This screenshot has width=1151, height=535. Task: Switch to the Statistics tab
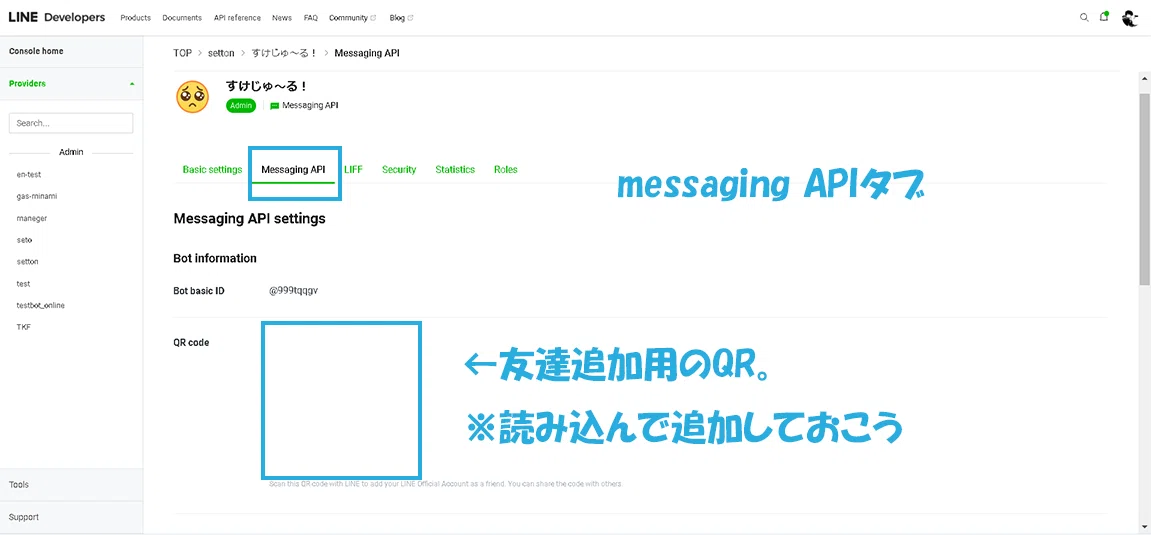coord(454,170)
